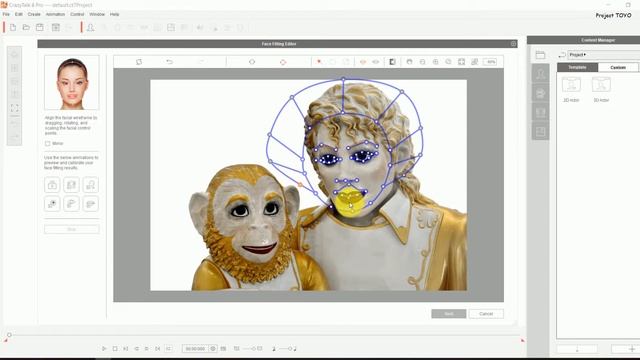Click the Next button in Face Fitting Editor

click(x=449, y=313)
